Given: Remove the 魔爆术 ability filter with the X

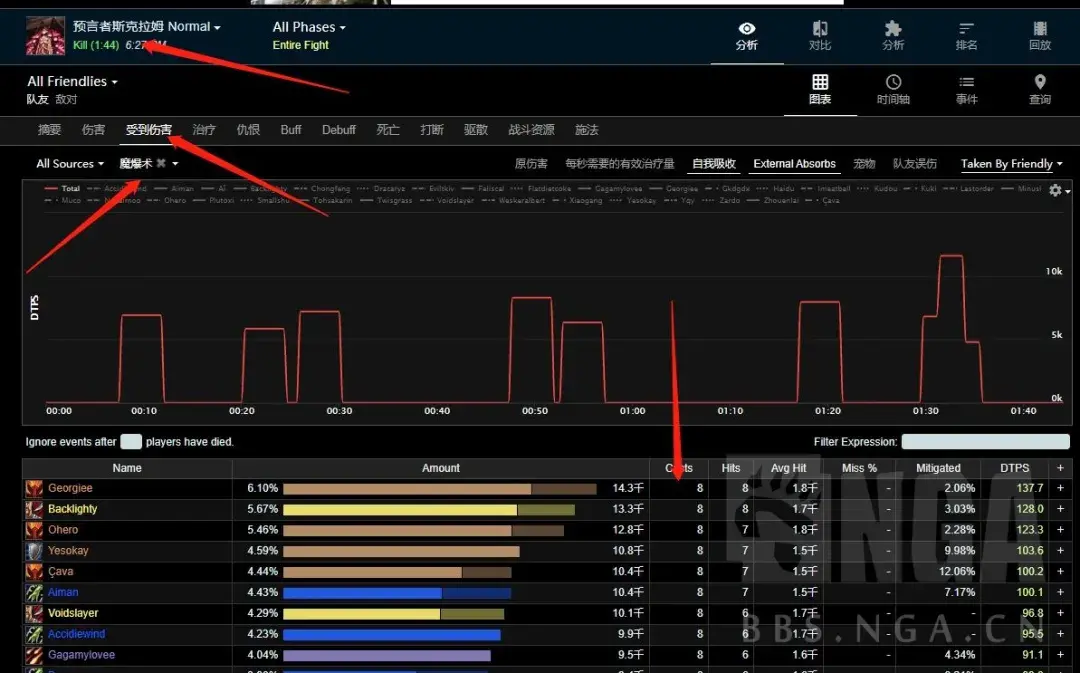Looking at the screenshot, I should pos(161,164).
